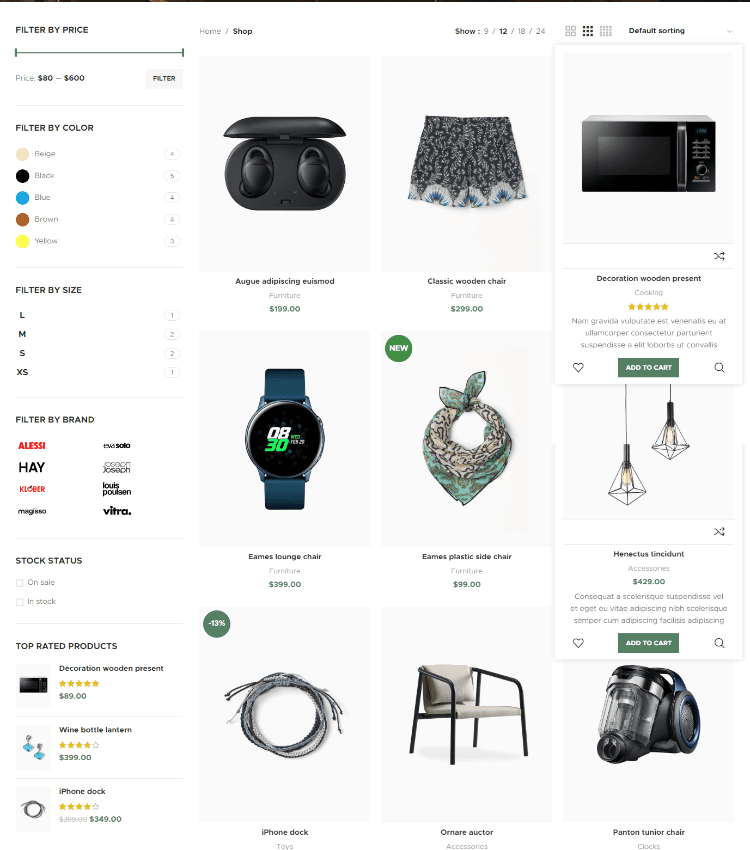Open quick view for Henectus tincidunt
Viewport: 750px width, 850px height.
(719, 643)
